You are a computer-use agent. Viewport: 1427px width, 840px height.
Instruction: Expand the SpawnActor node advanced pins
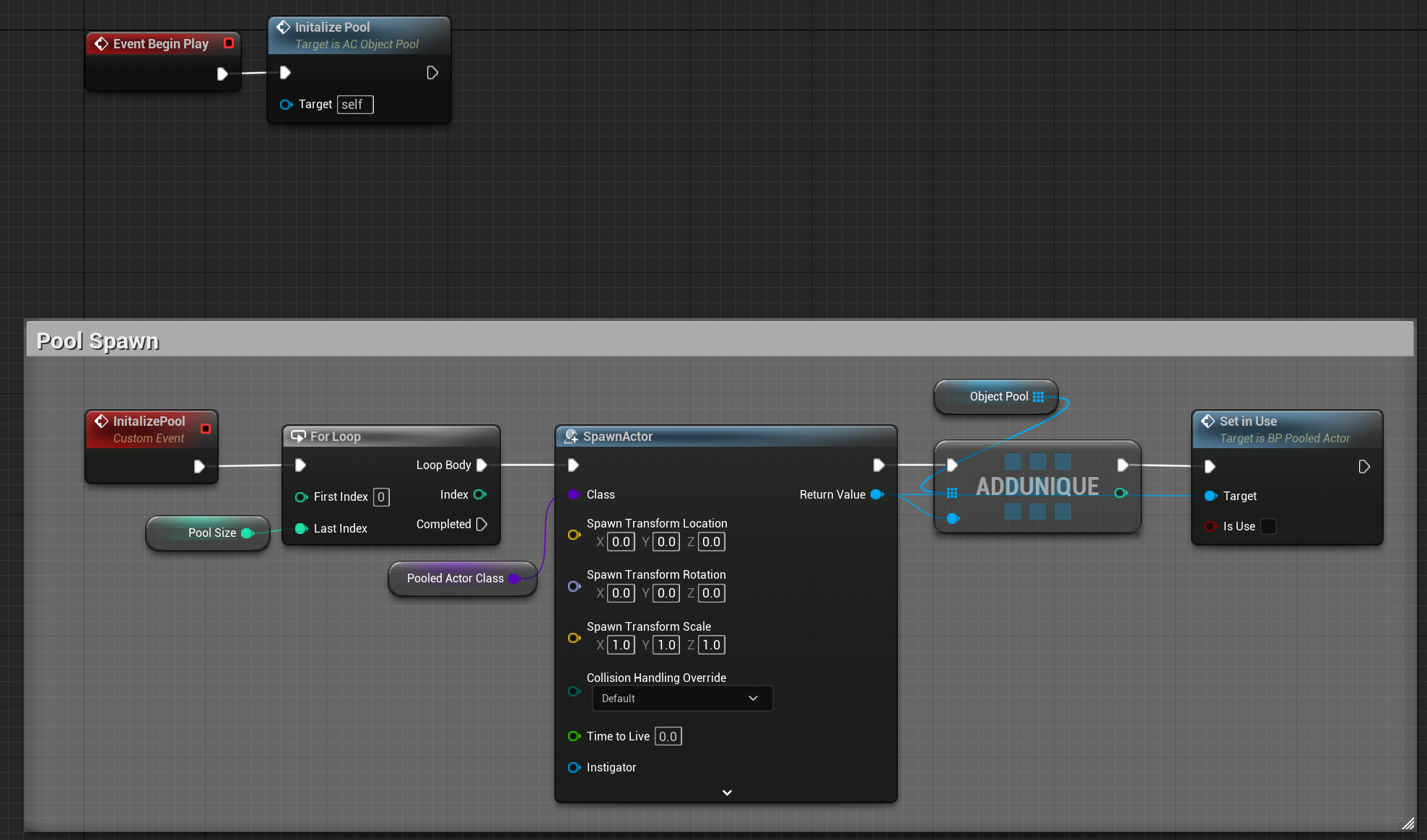coord(727,792)
